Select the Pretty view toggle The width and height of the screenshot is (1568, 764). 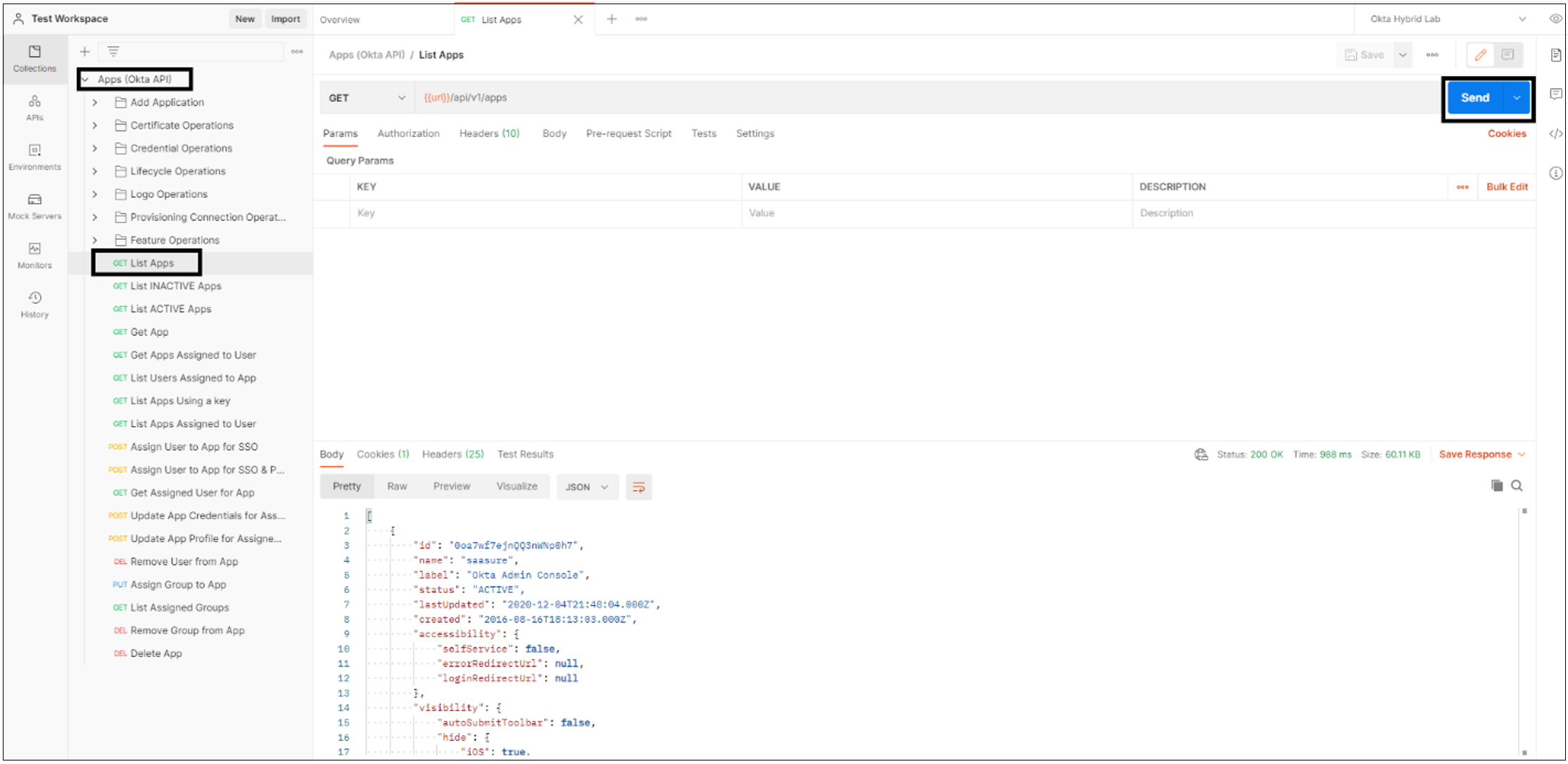click(347, 487)
